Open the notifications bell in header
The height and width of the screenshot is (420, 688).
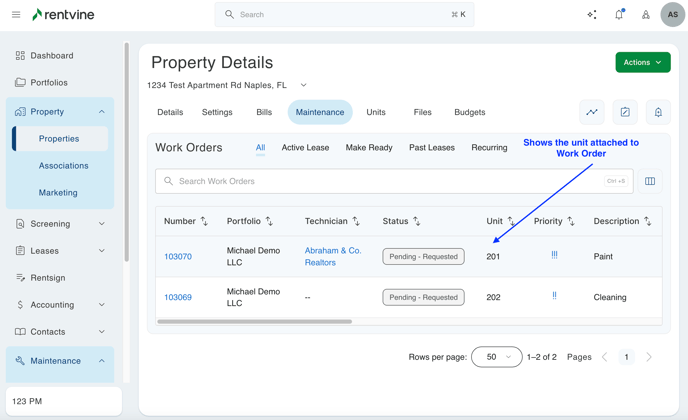pyautogui.click(x=619, y=15)
